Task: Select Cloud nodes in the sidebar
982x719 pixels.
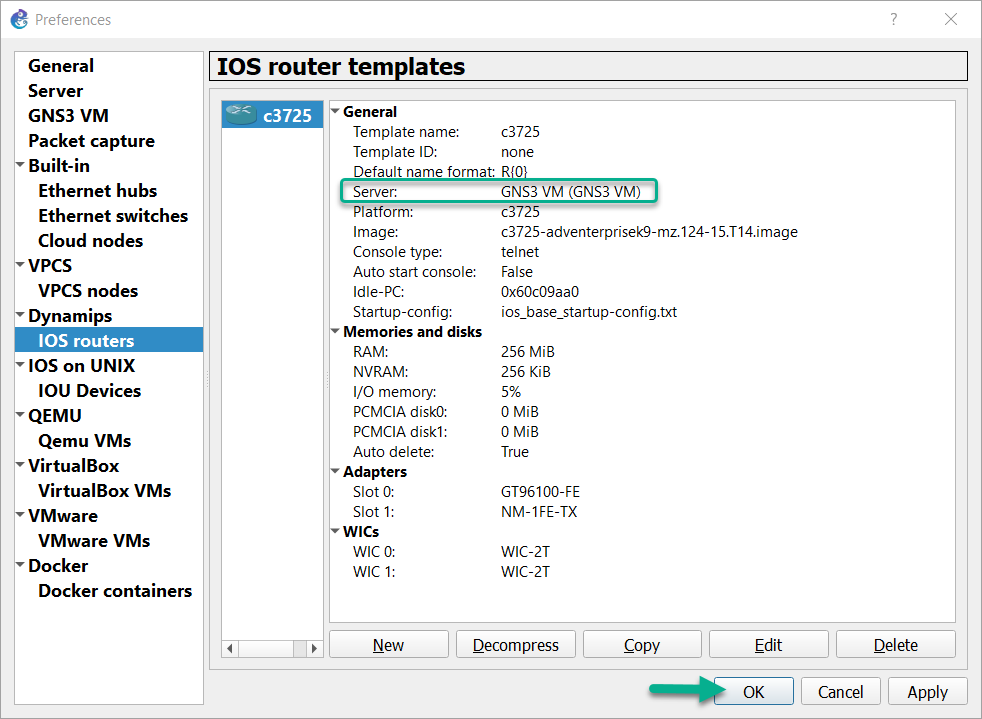Action: coord(90,241)
